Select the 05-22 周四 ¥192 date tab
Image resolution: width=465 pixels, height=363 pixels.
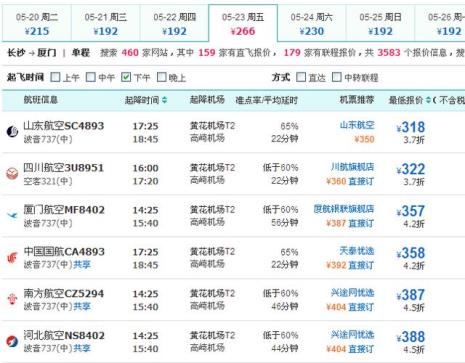pyautogui.click(x=174, y=24)
